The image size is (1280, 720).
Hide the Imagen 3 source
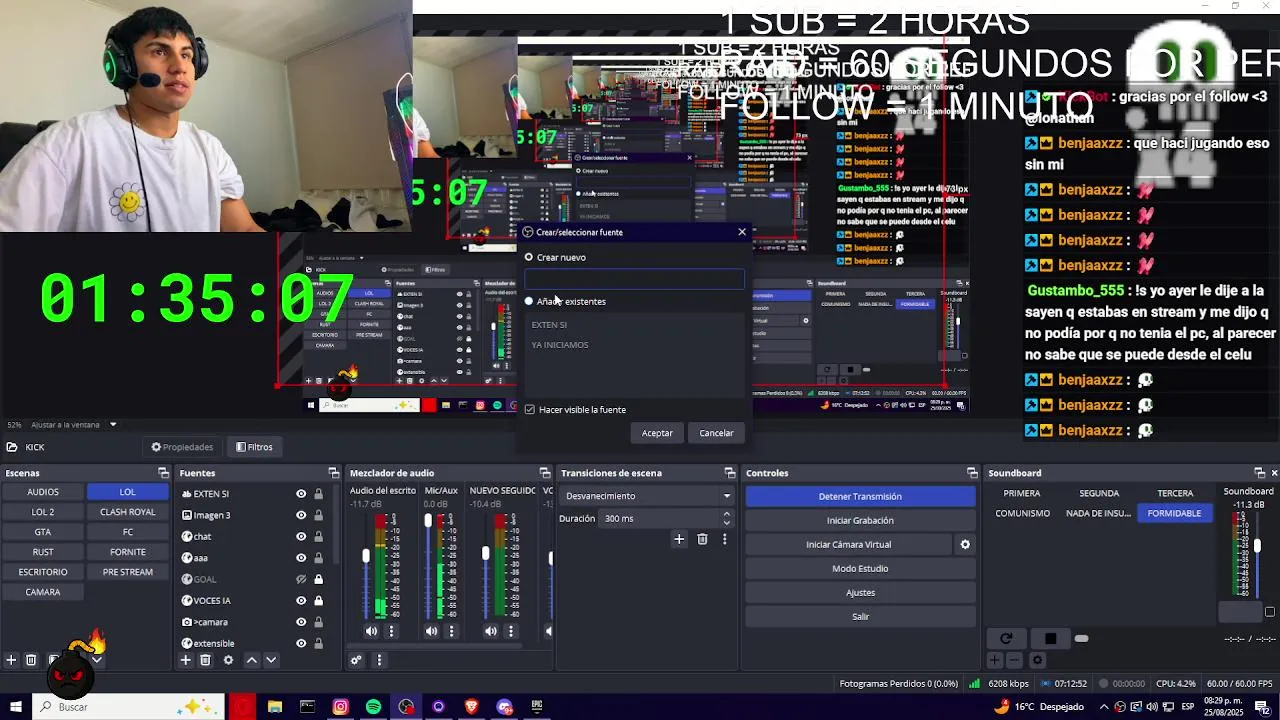301,515
